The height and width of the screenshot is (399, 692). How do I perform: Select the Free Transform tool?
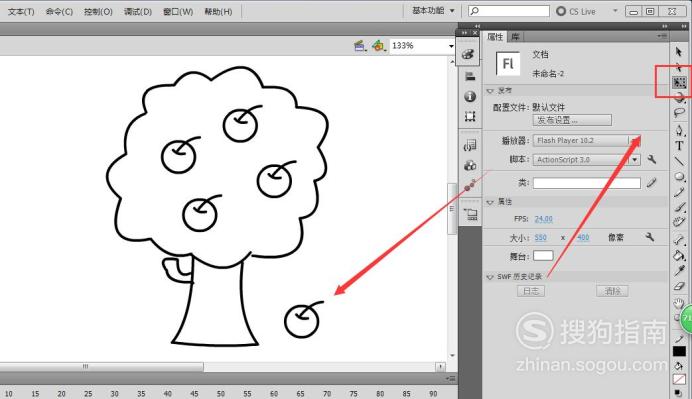pos(679,83)
